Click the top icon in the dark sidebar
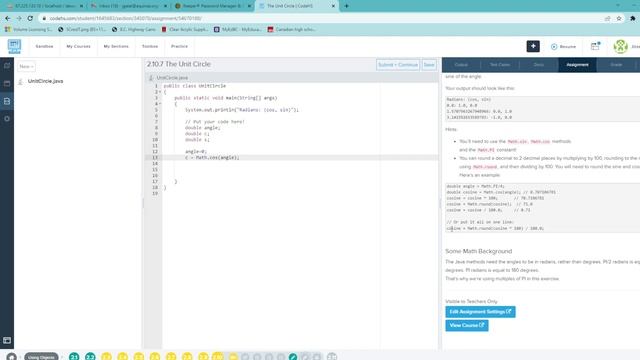 click(x=7, y=66)
